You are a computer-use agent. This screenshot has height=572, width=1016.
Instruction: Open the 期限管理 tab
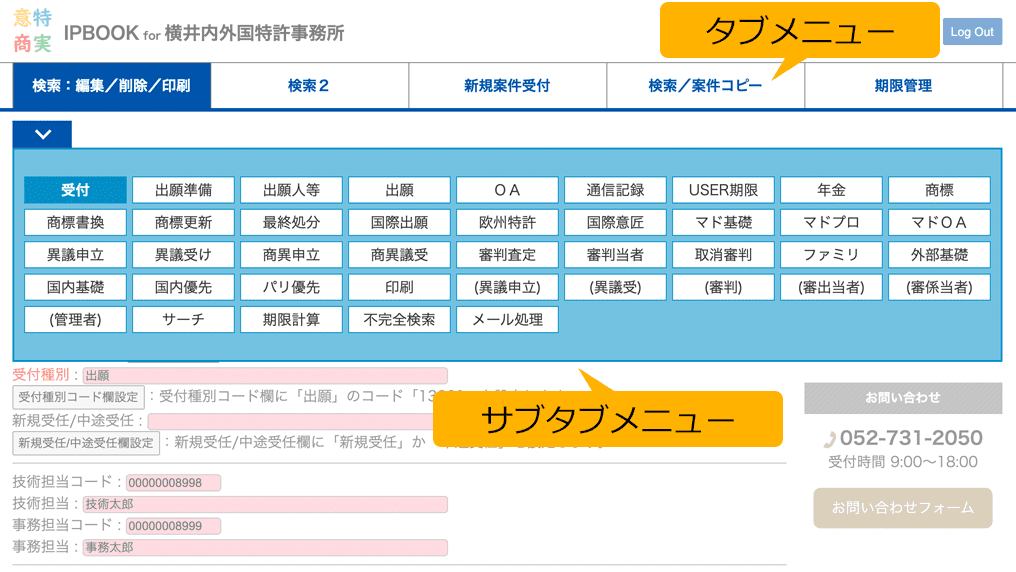(903, 86)
